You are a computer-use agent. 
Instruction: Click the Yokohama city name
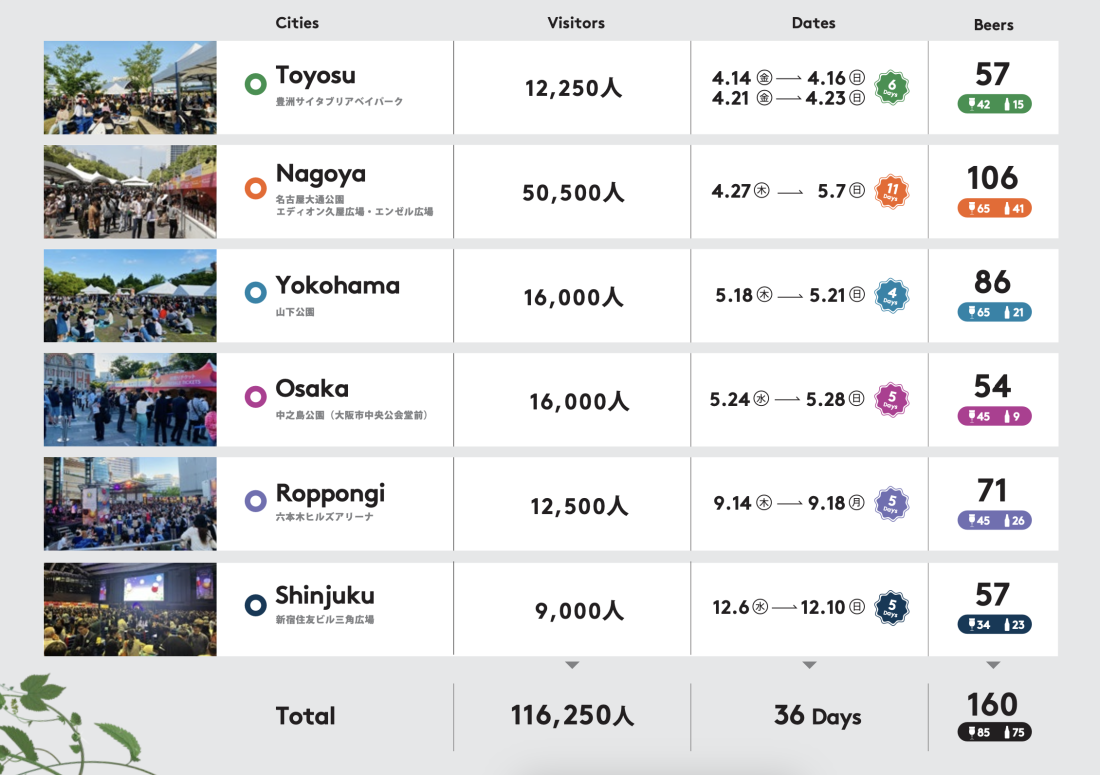pos(337,286)
